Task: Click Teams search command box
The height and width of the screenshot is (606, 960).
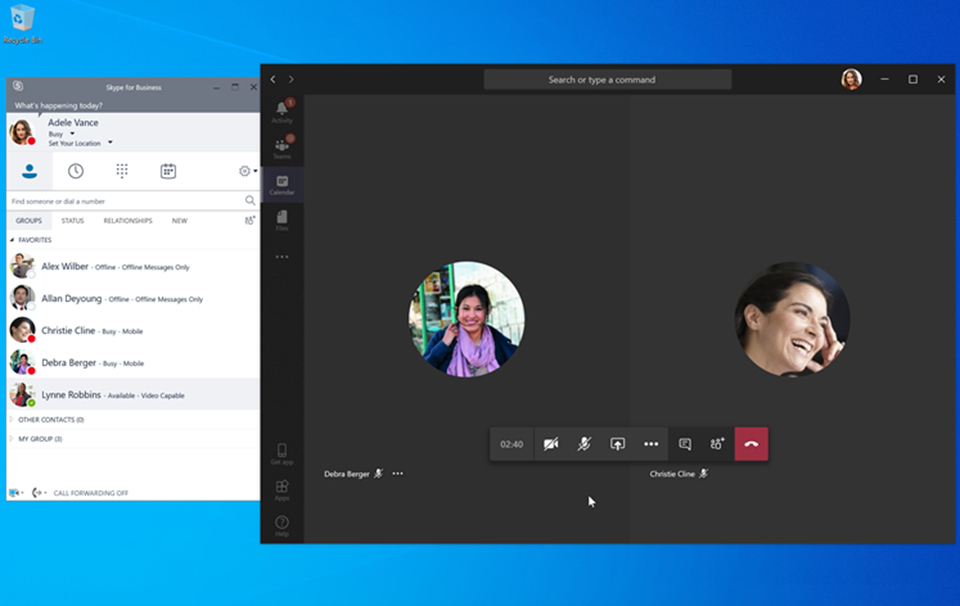Action: pyautogui.click(x=607, y=80)
